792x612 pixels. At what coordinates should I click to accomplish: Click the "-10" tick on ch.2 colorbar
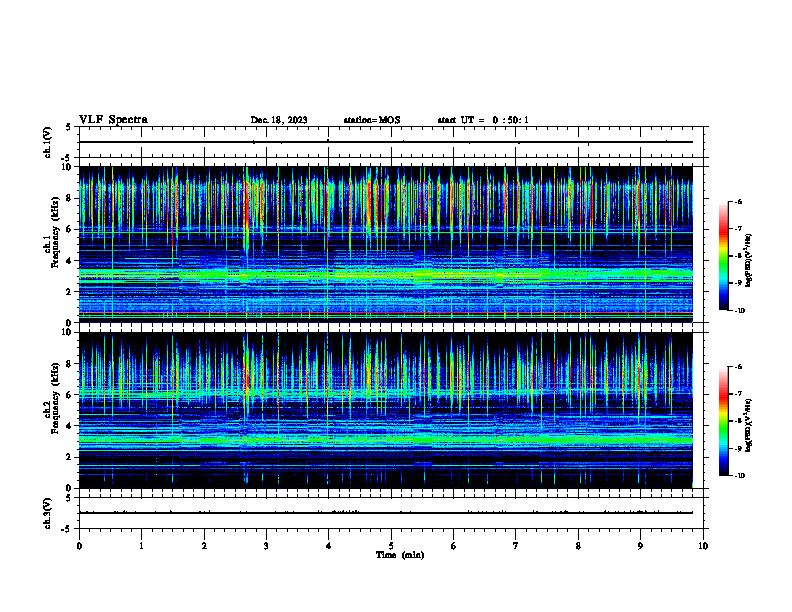pyautogui.click(x=739, y=476)
